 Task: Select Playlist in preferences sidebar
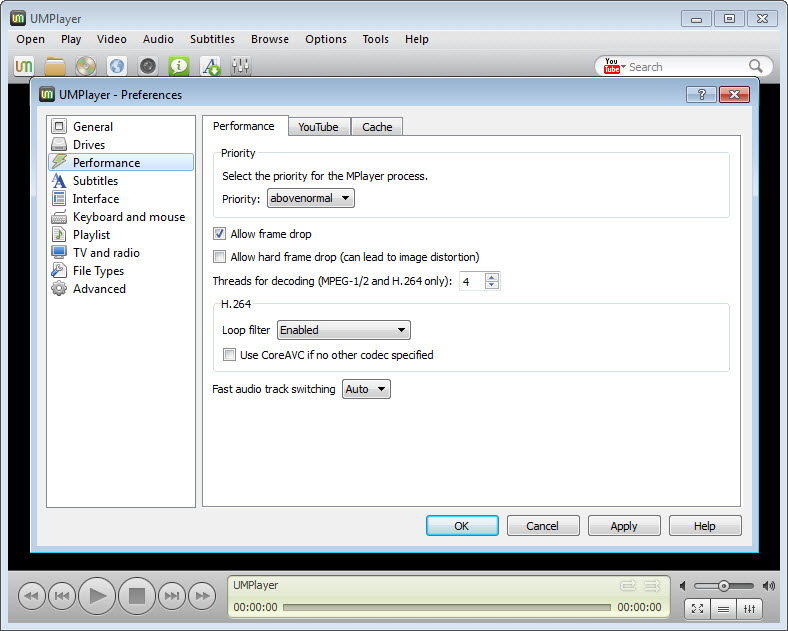pos(121,235)
